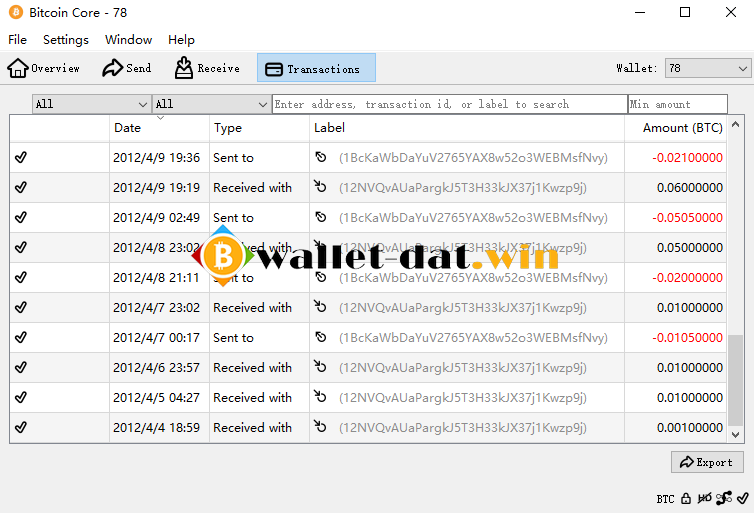Click confirmed checkmark for 2012/4/8 23:02 transaction
The image size is (754, 513).
pyautogui.click(x=21, y=247)
